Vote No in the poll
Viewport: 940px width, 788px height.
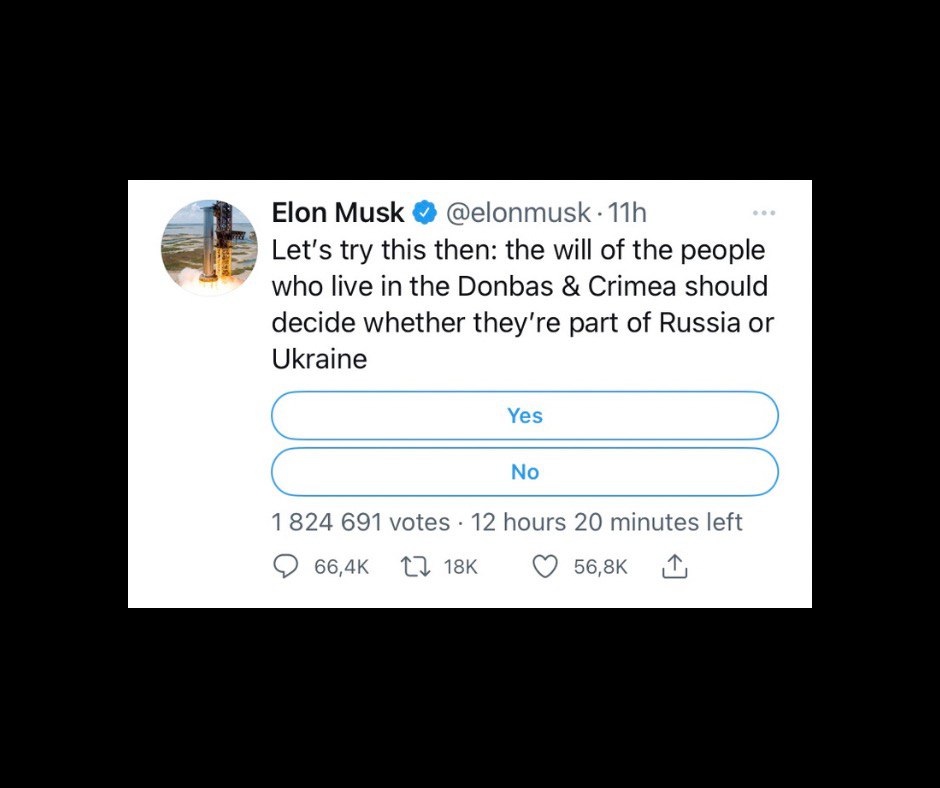[x=524, y=472]
